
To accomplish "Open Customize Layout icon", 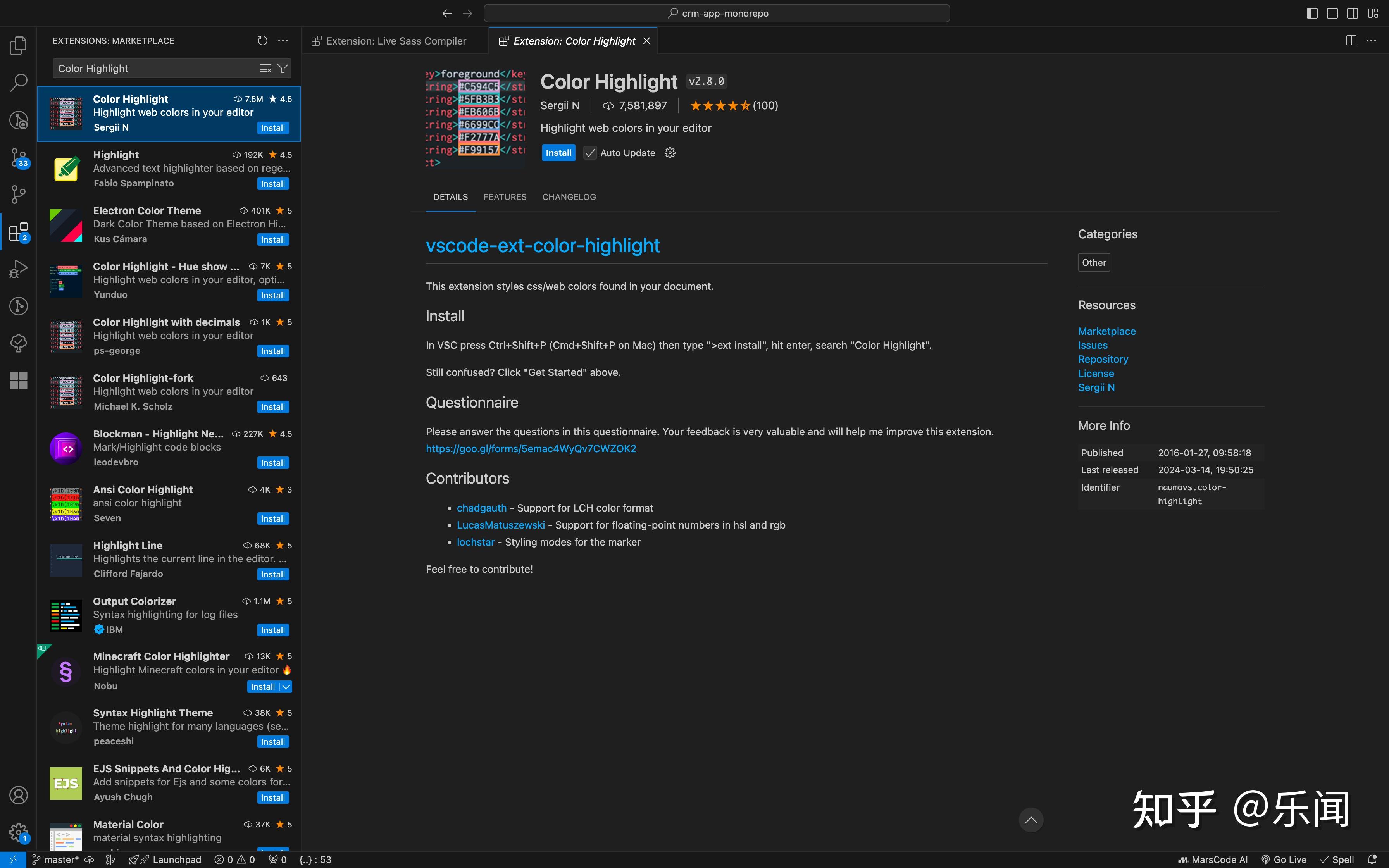I will tap(1373, 13).
